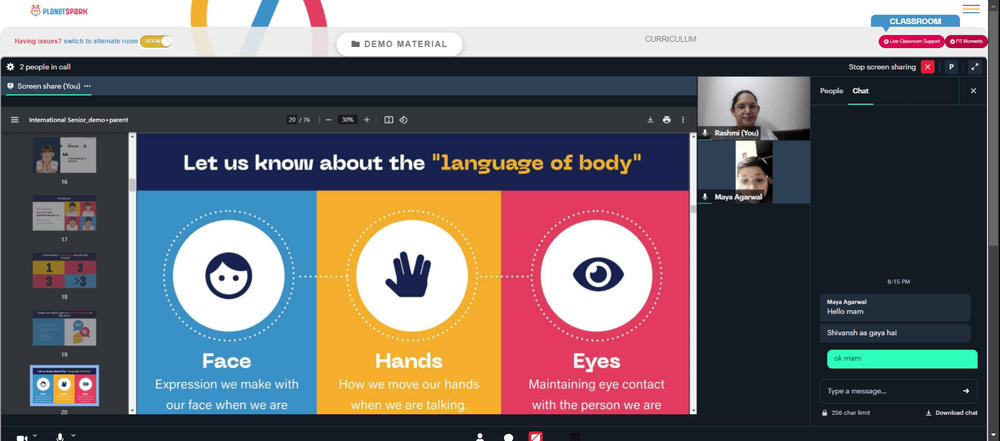Open the PDF sidebar hamburger menu

[x=15, y=120]
